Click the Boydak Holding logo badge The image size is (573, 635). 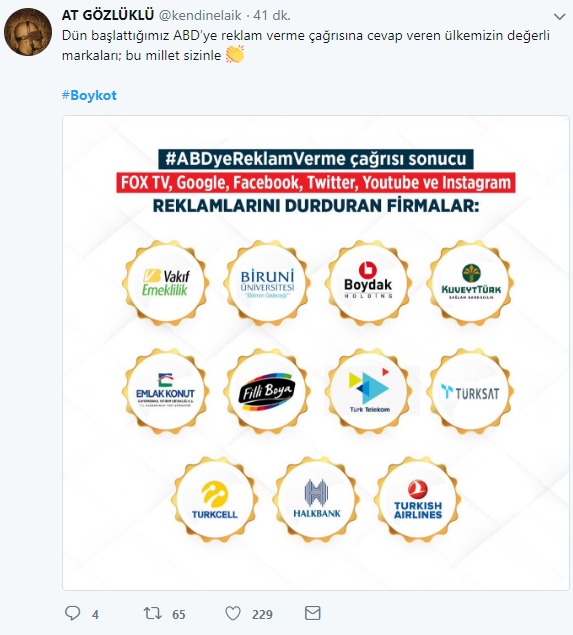click(369, 283)
